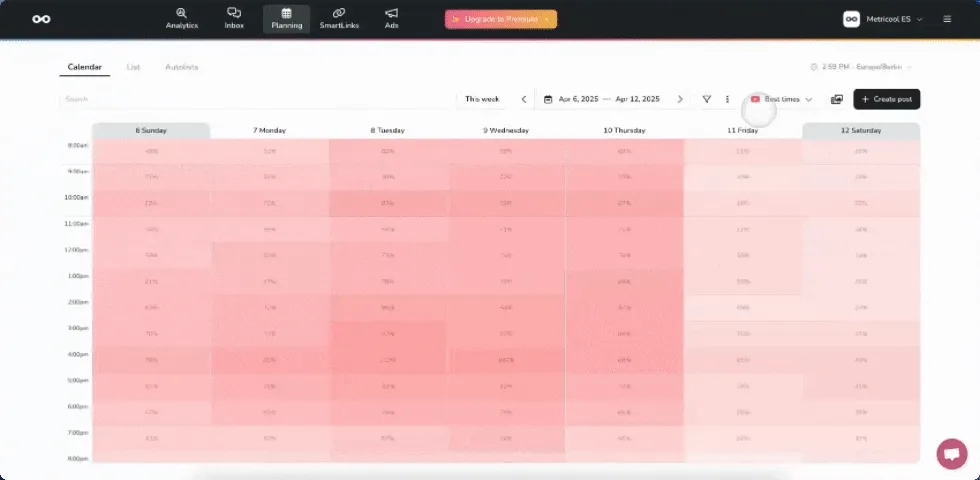Image resolution: width=980 pixels, height=480 pixels.
Task: Open the Ads section
Action: 391,18
